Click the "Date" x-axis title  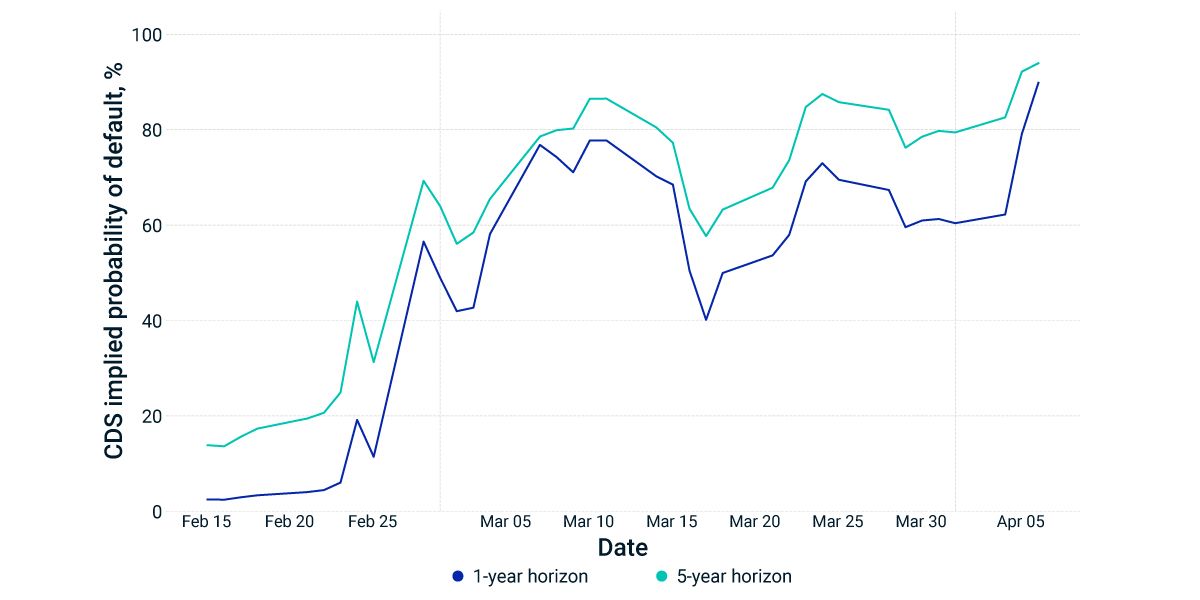(622, 548)
